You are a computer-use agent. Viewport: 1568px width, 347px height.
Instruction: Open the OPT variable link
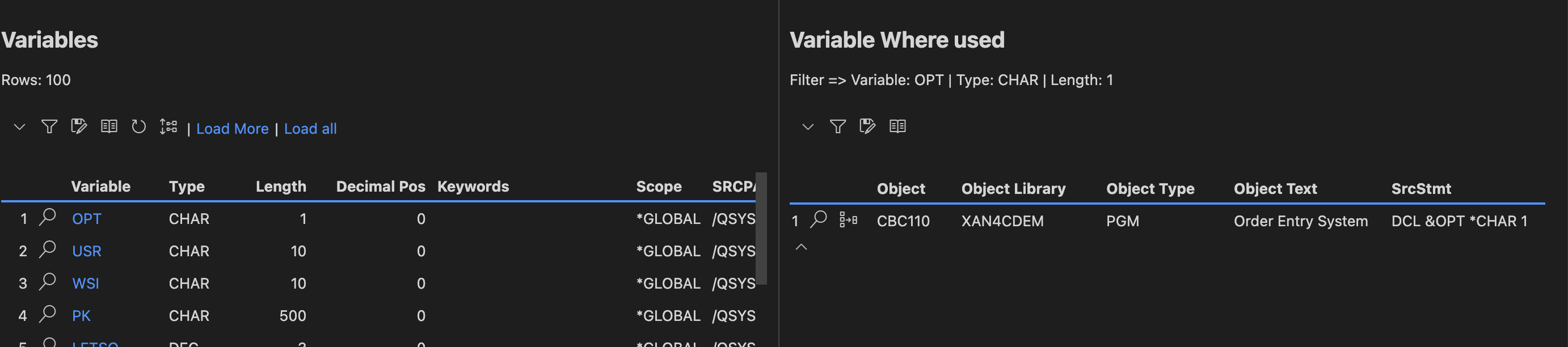point(86,219)
